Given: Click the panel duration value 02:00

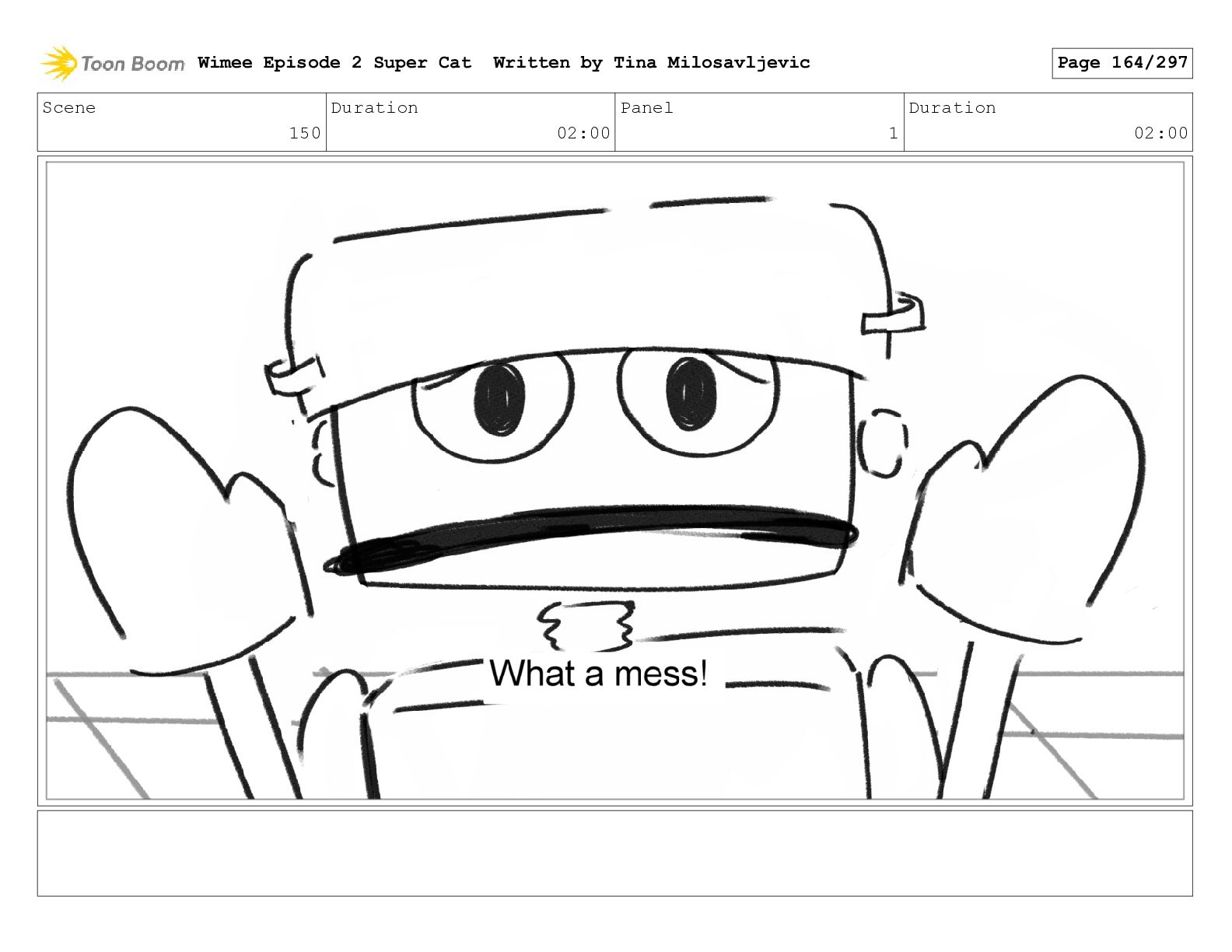Looking at the screenshot, I should (x=1160, y=133).
